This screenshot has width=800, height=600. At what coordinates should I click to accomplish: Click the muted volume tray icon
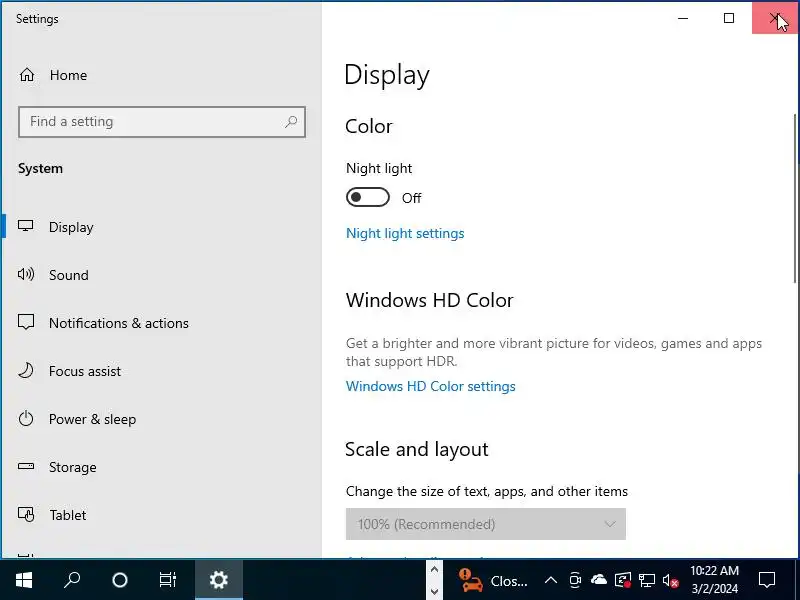670,580
